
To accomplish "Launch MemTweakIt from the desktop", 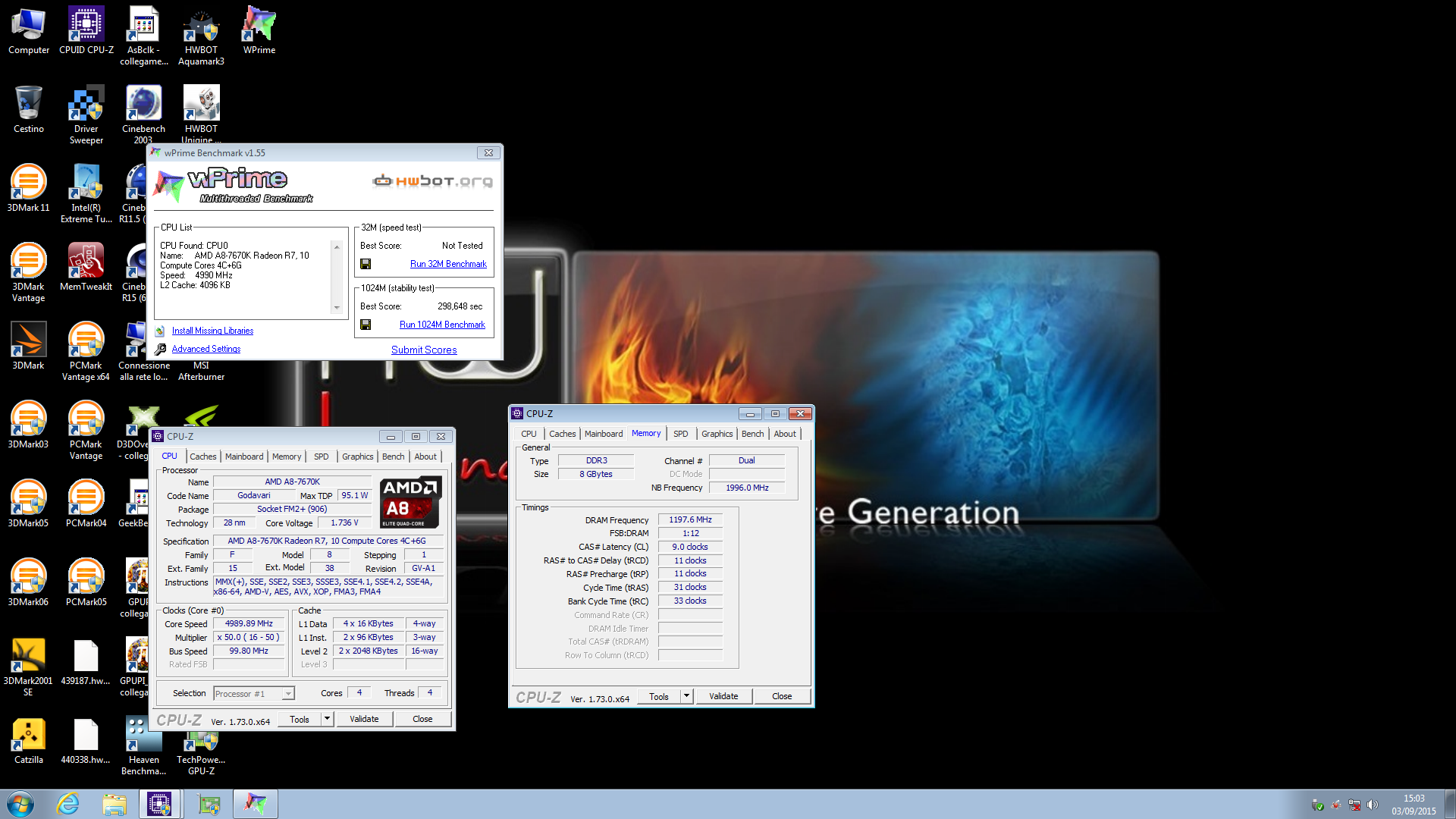I will (x=86, y=268).
